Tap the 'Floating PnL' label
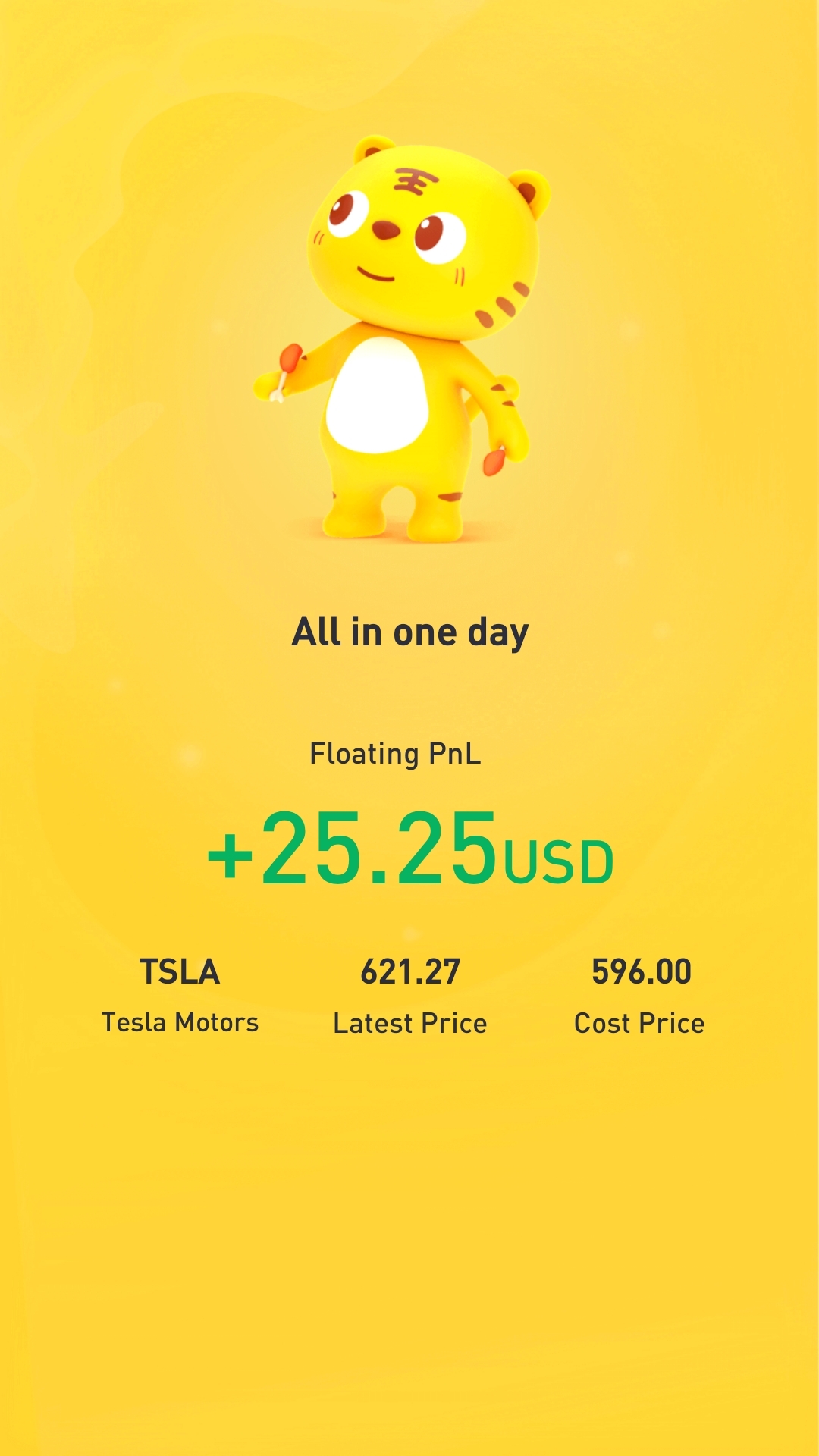The width and height of the screenshot is (819, 1456). (395, 754)
